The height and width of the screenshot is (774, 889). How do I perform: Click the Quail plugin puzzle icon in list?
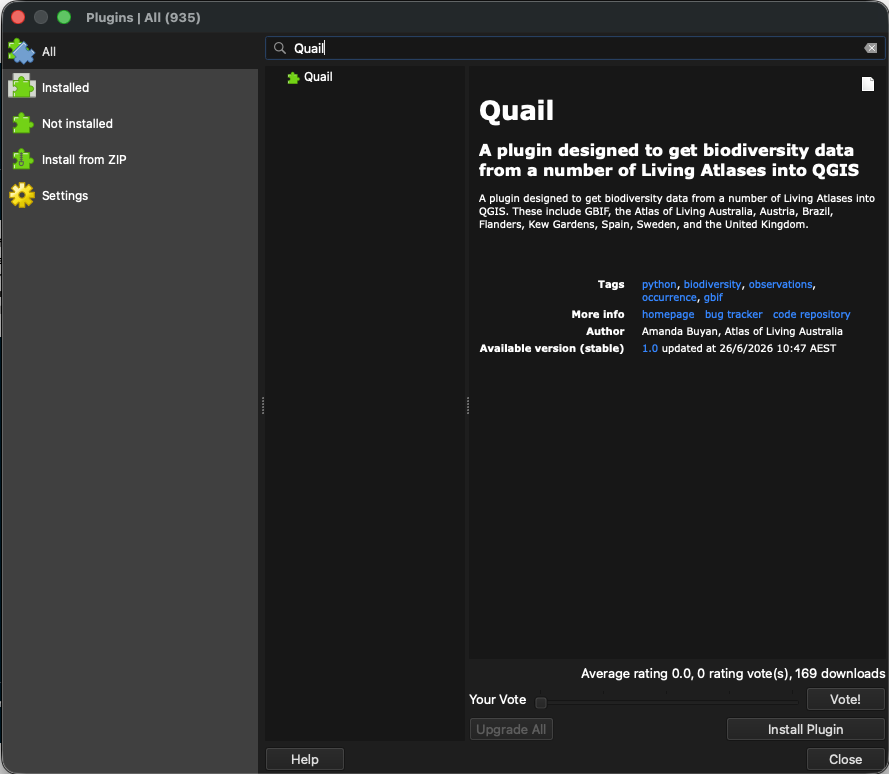[x=293, y=78]
